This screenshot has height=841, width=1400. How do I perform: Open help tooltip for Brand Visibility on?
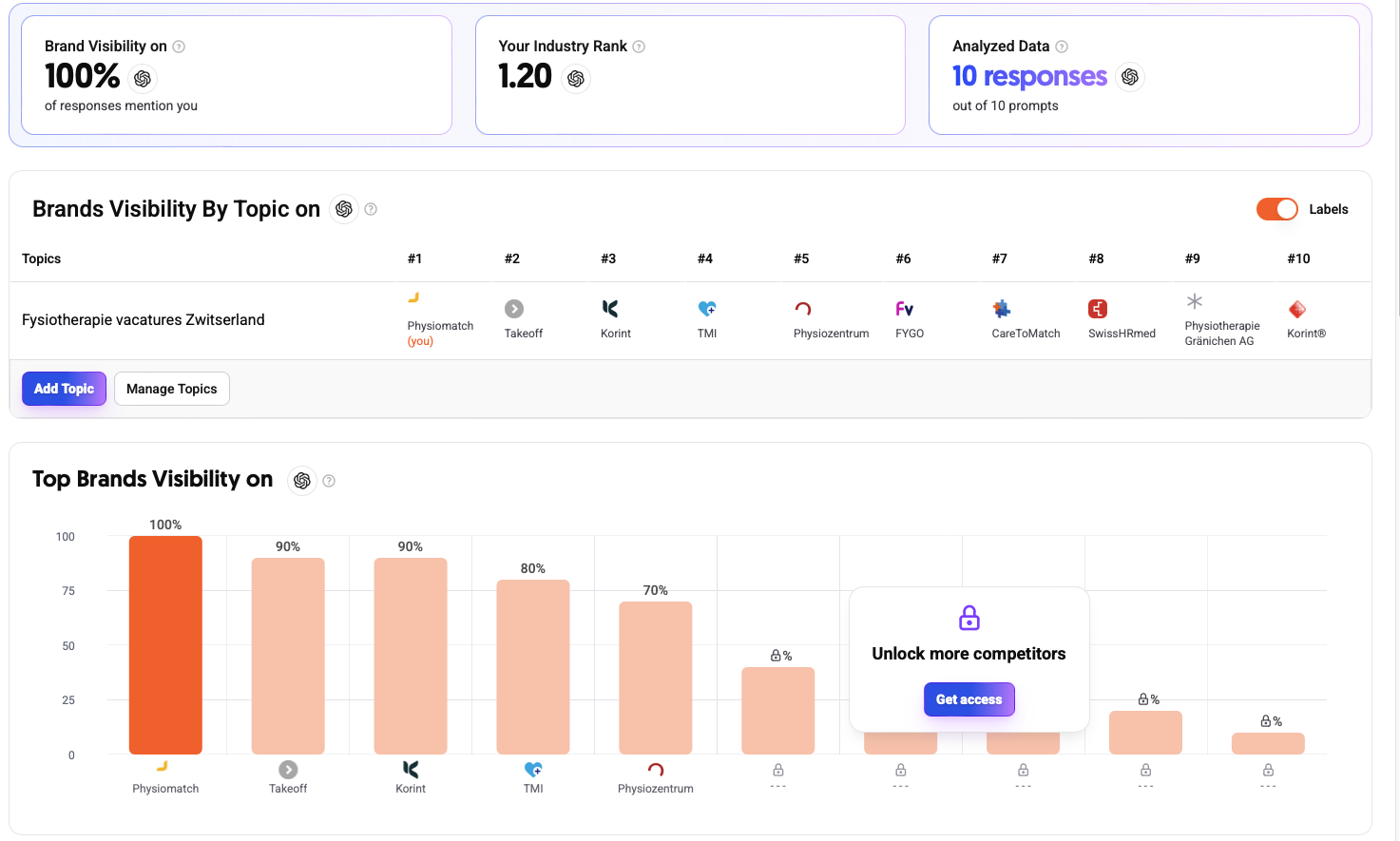click(179, 47)
